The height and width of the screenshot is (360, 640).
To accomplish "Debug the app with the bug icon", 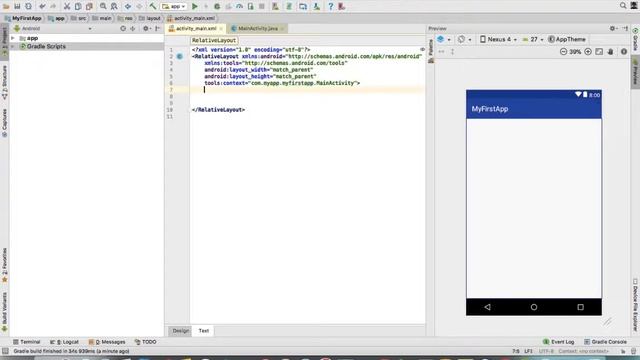I will 217,6.
